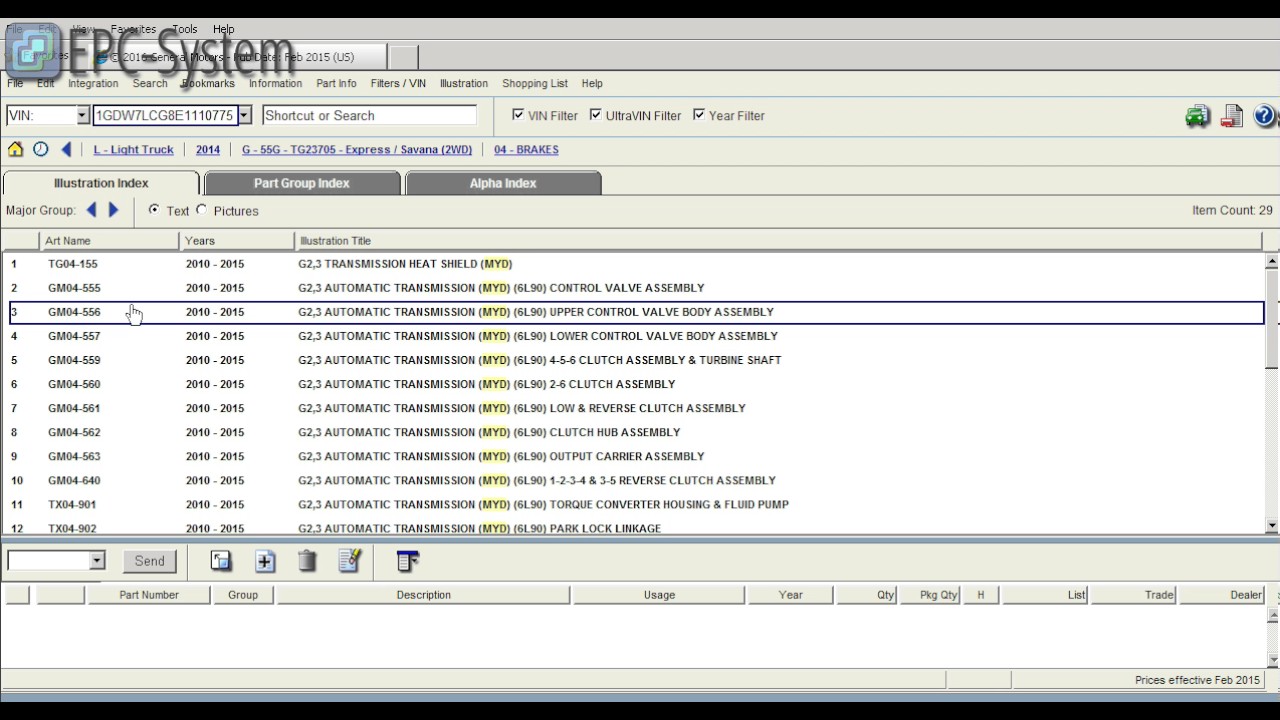The width and height of the screenshot is (1280, 720).
Task: Select the Pictures radio button
Action: [x=202, y=210]
